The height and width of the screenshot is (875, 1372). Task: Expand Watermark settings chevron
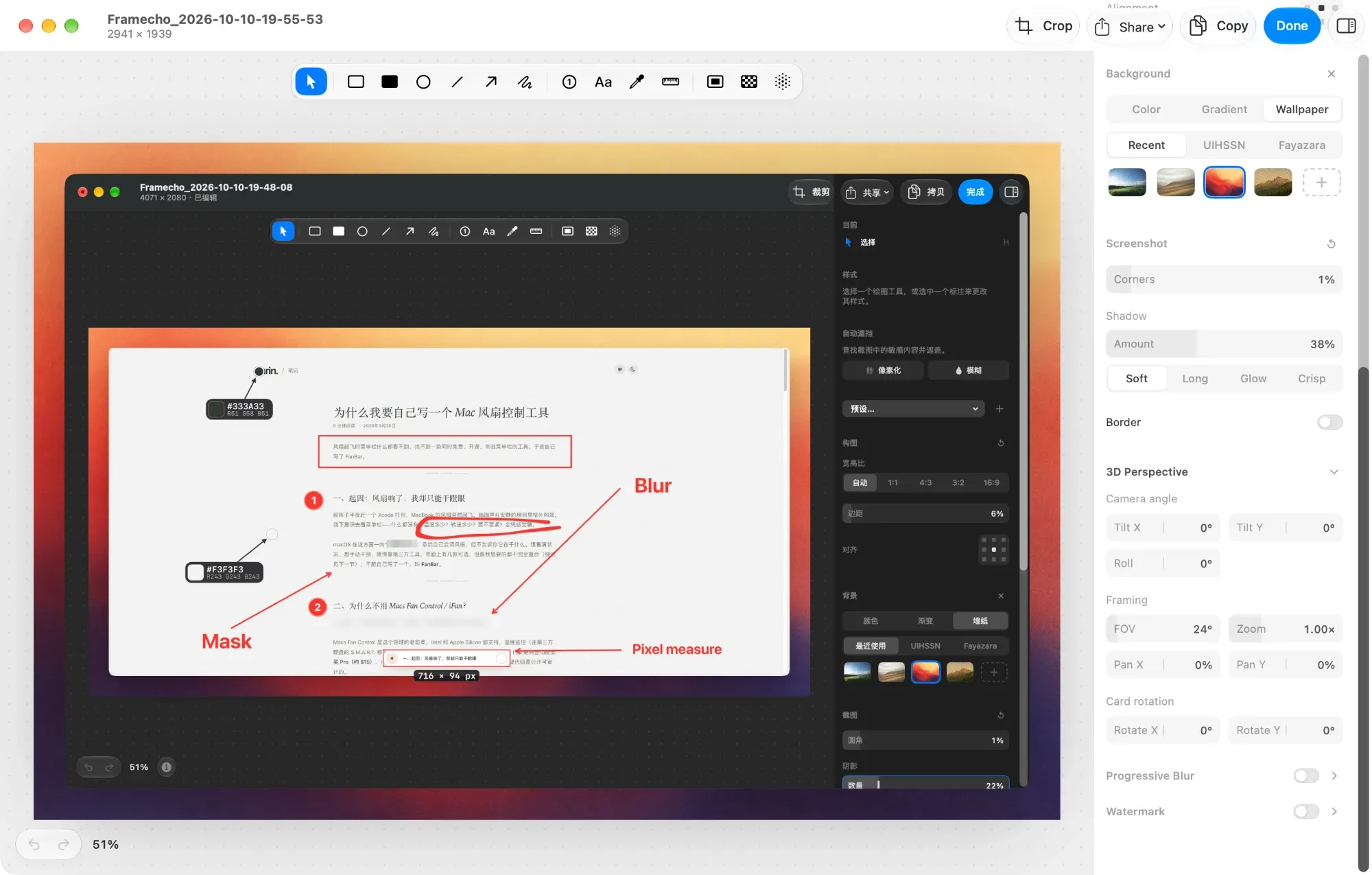[x=1334, y=811]
